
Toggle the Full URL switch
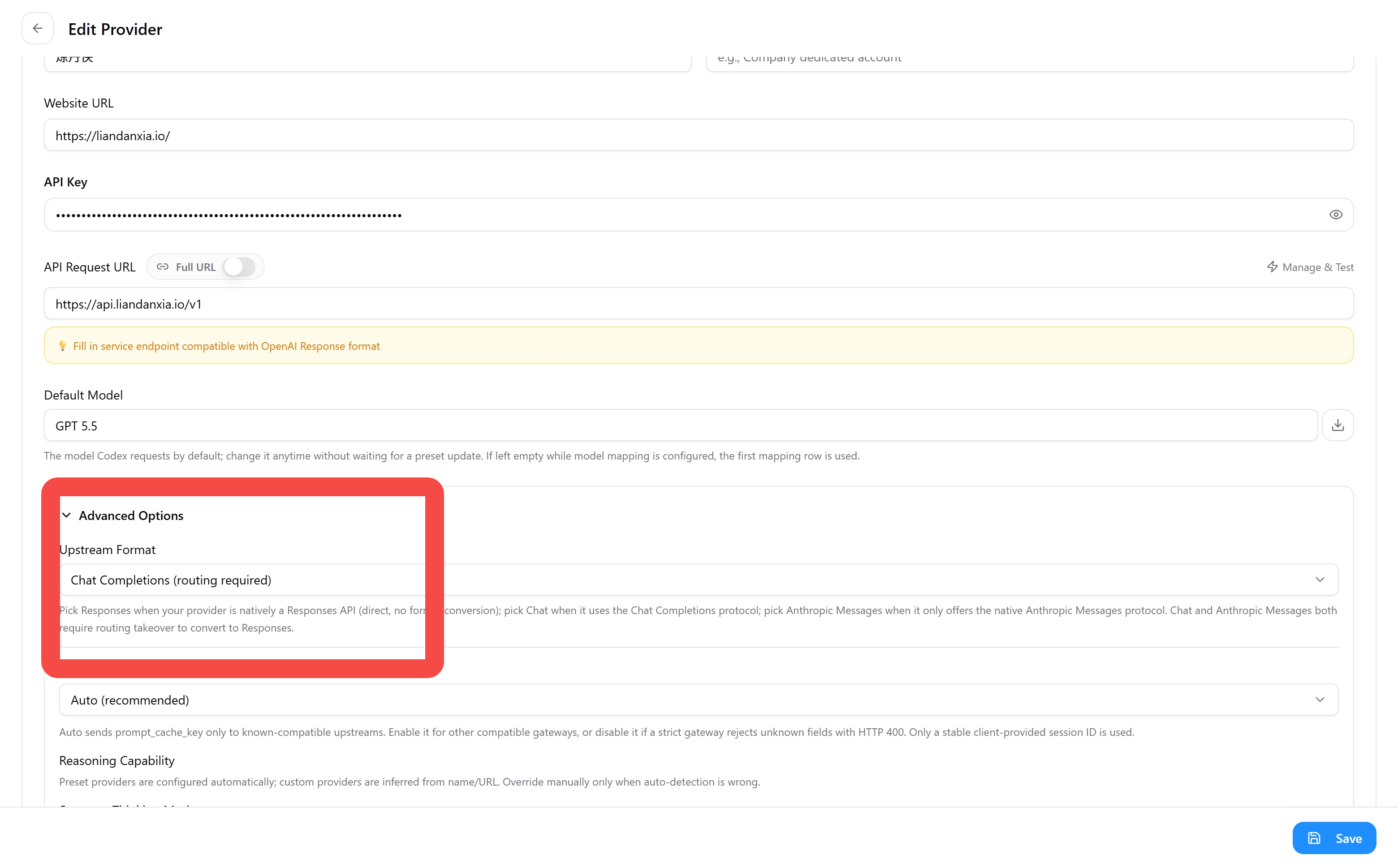click(240, 267)
